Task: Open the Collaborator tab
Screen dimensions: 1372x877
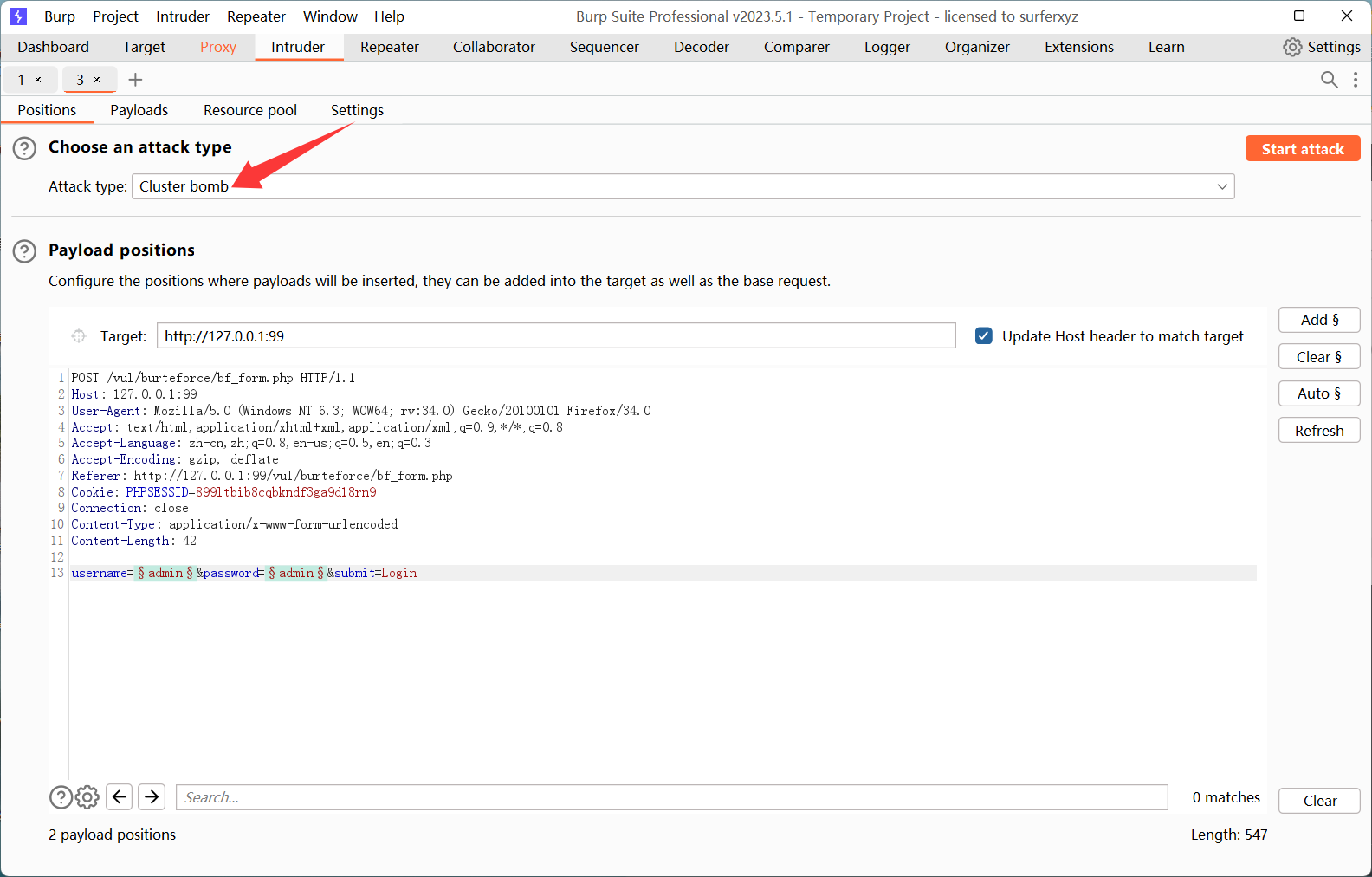Action: (495, 47)
